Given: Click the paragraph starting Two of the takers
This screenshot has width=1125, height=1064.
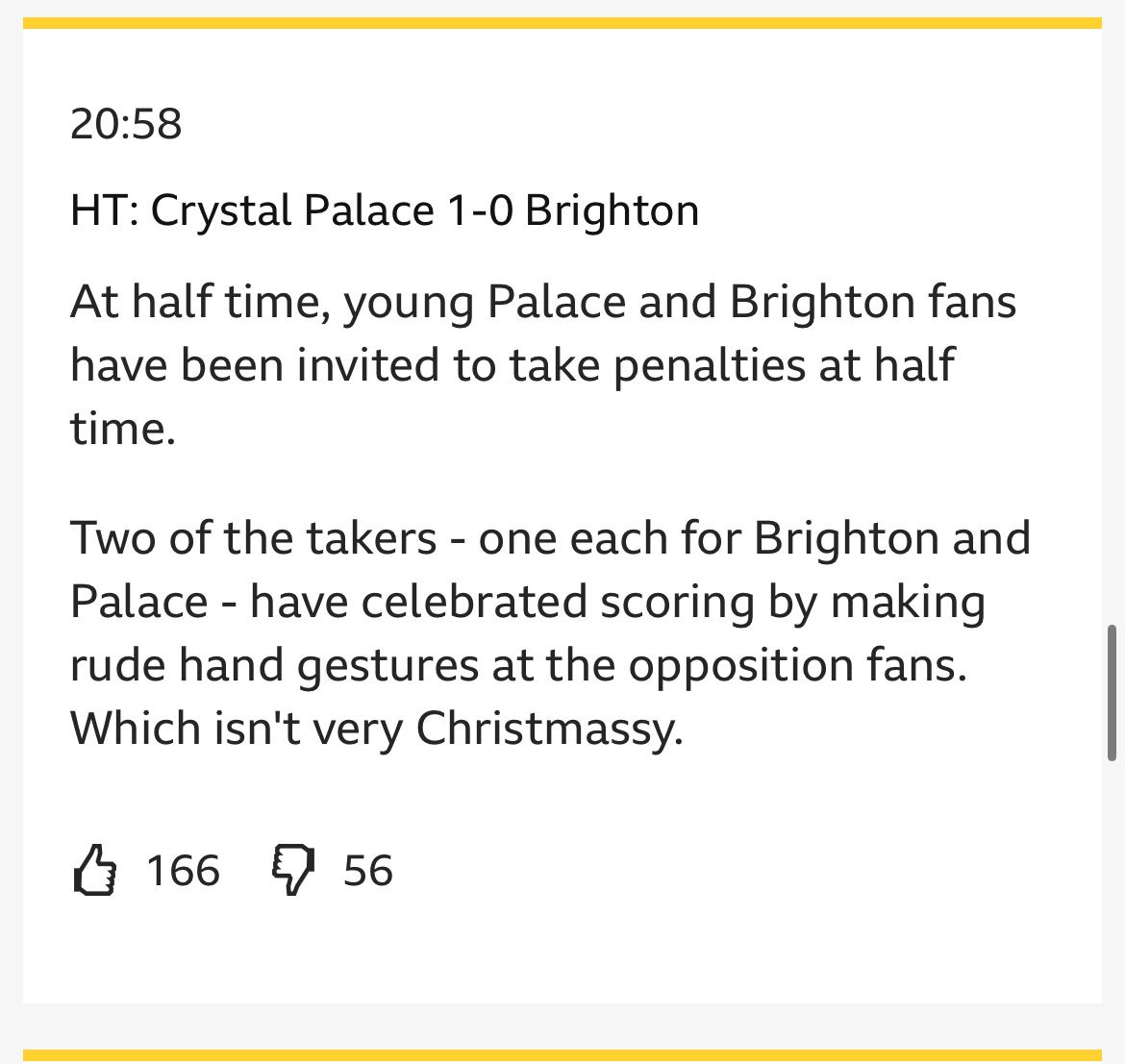Looking at the screenshot, I should (x=550, y=633).
